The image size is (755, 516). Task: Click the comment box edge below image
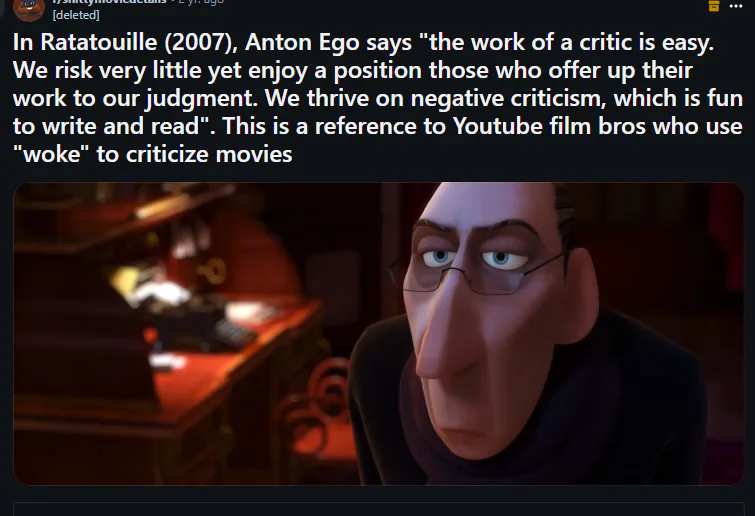click(378, 509)
